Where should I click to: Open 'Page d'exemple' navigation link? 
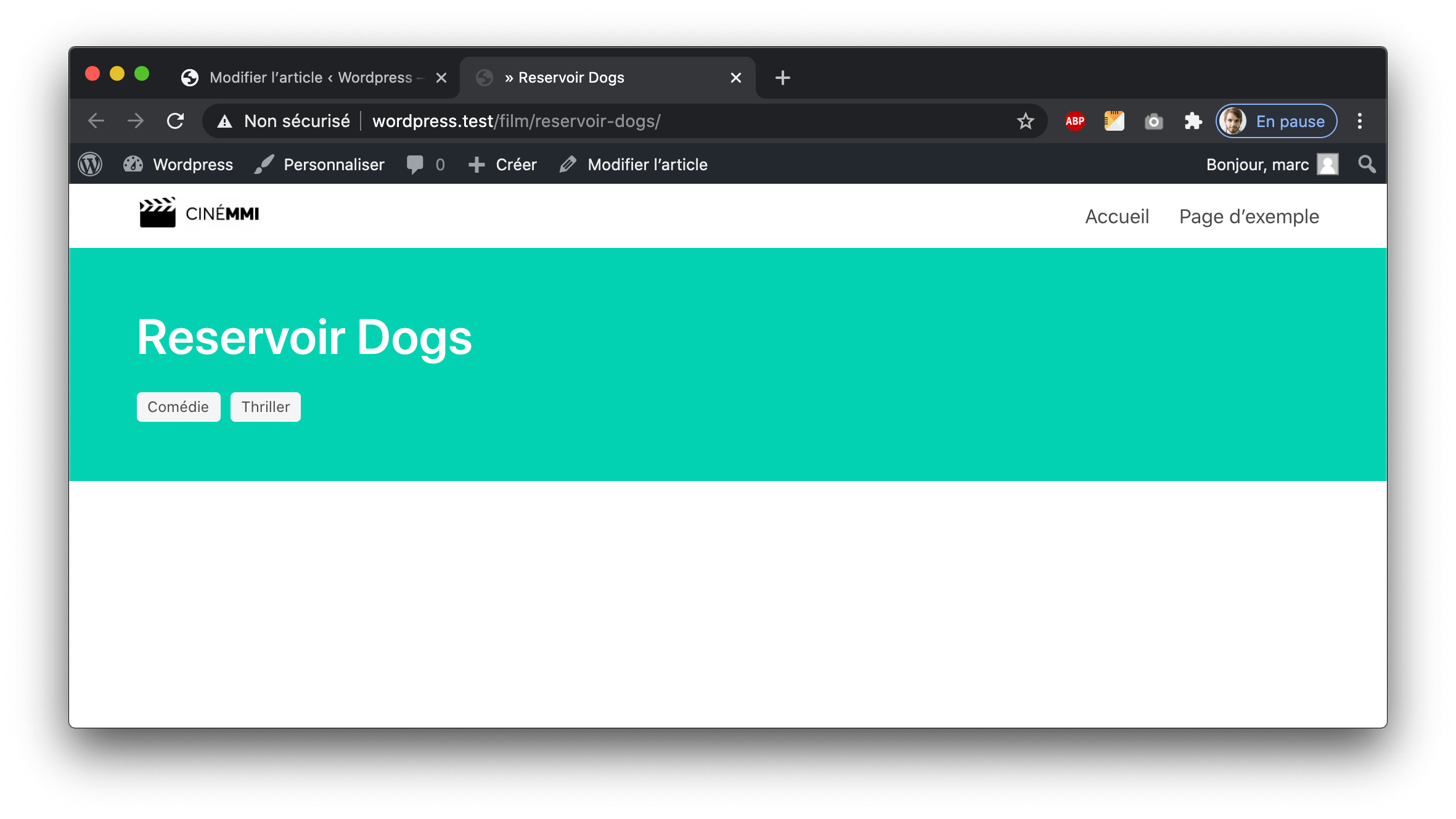pos(1249,216)
